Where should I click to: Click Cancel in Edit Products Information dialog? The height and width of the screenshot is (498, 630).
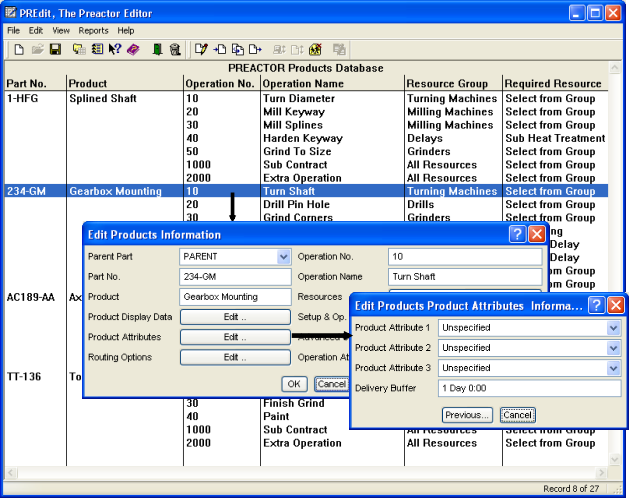(331, 384)
